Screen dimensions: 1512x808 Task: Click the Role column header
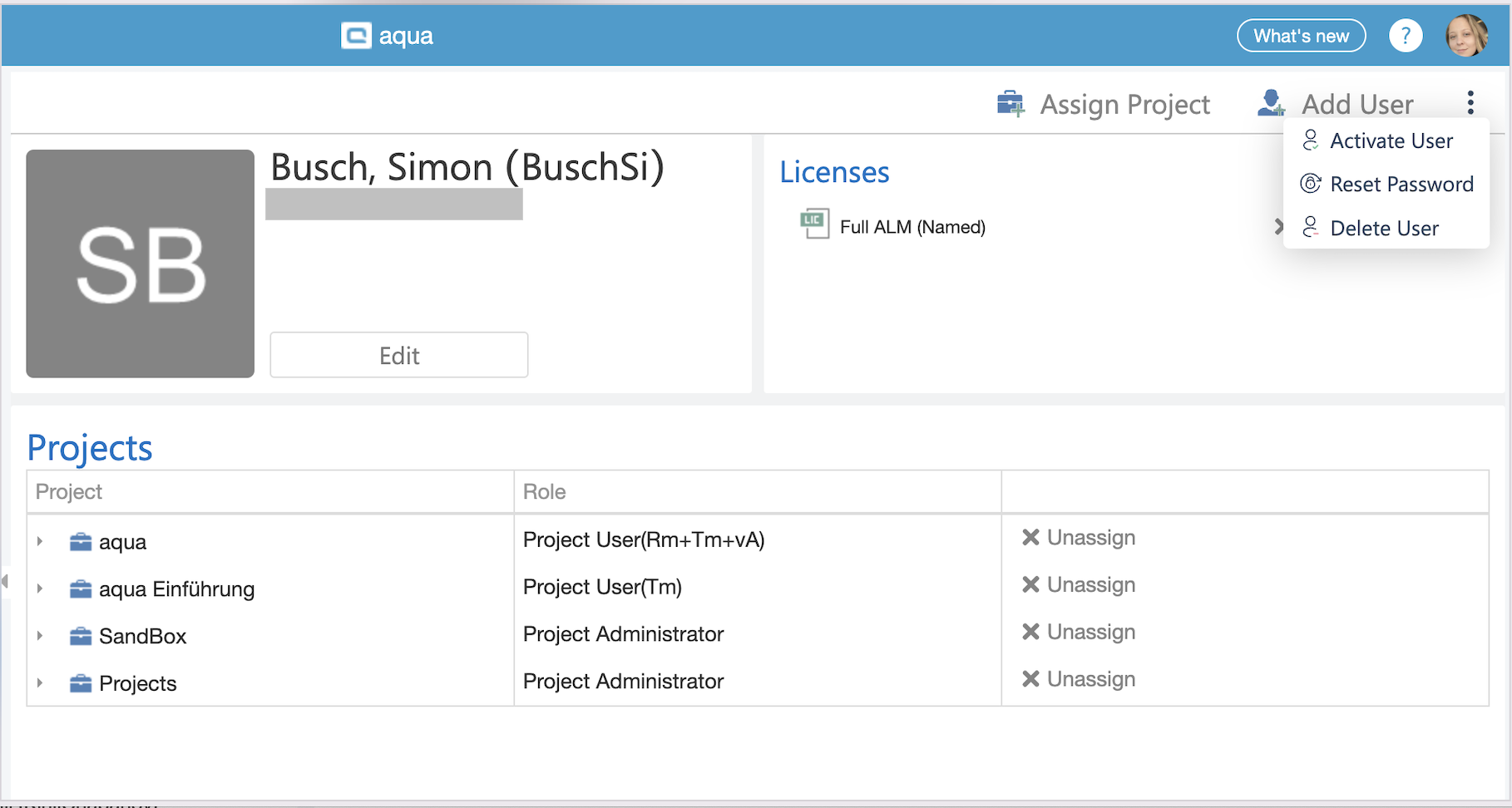(x=545, y=492)
